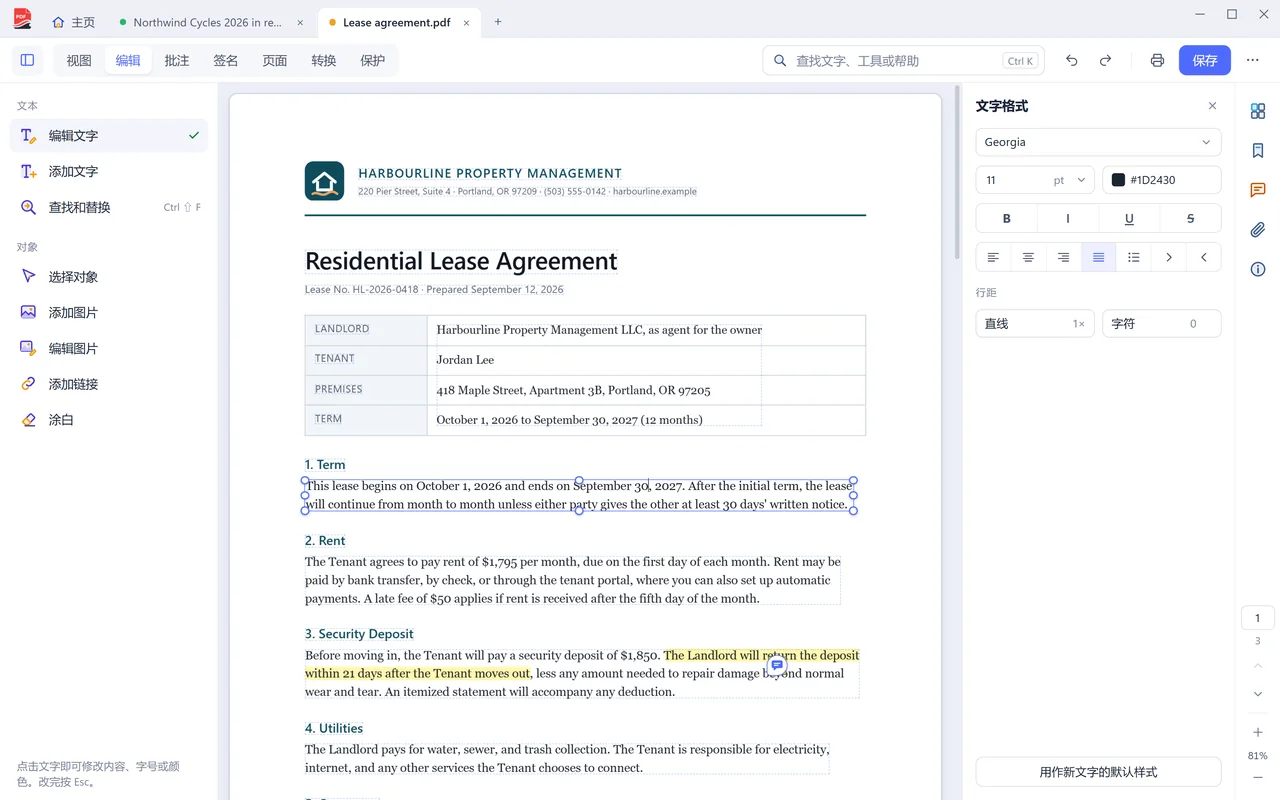The height and width of the screenshot is (800, 1280).
Task: Open 查找和替换
Action: pyautogui.click(x=109, y=207)
